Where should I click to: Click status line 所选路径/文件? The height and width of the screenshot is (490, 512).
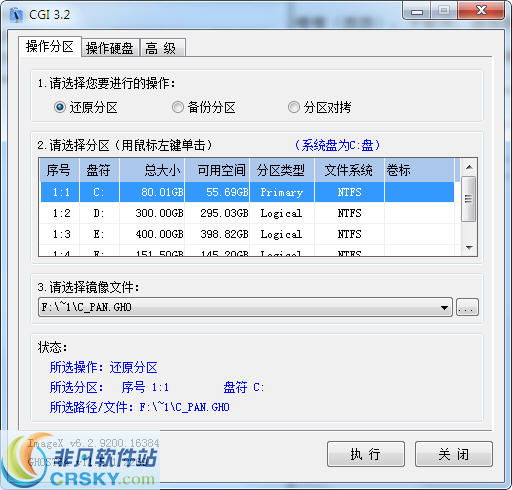tap(140, 407)
